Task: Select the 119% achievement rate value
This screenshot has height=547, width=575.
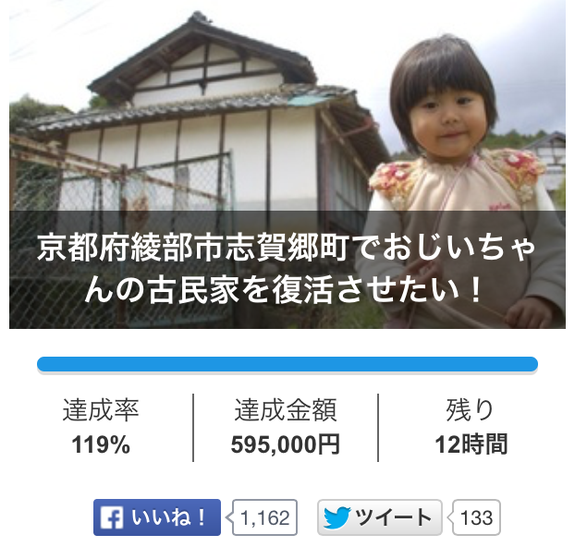Action: click(101, 445)
